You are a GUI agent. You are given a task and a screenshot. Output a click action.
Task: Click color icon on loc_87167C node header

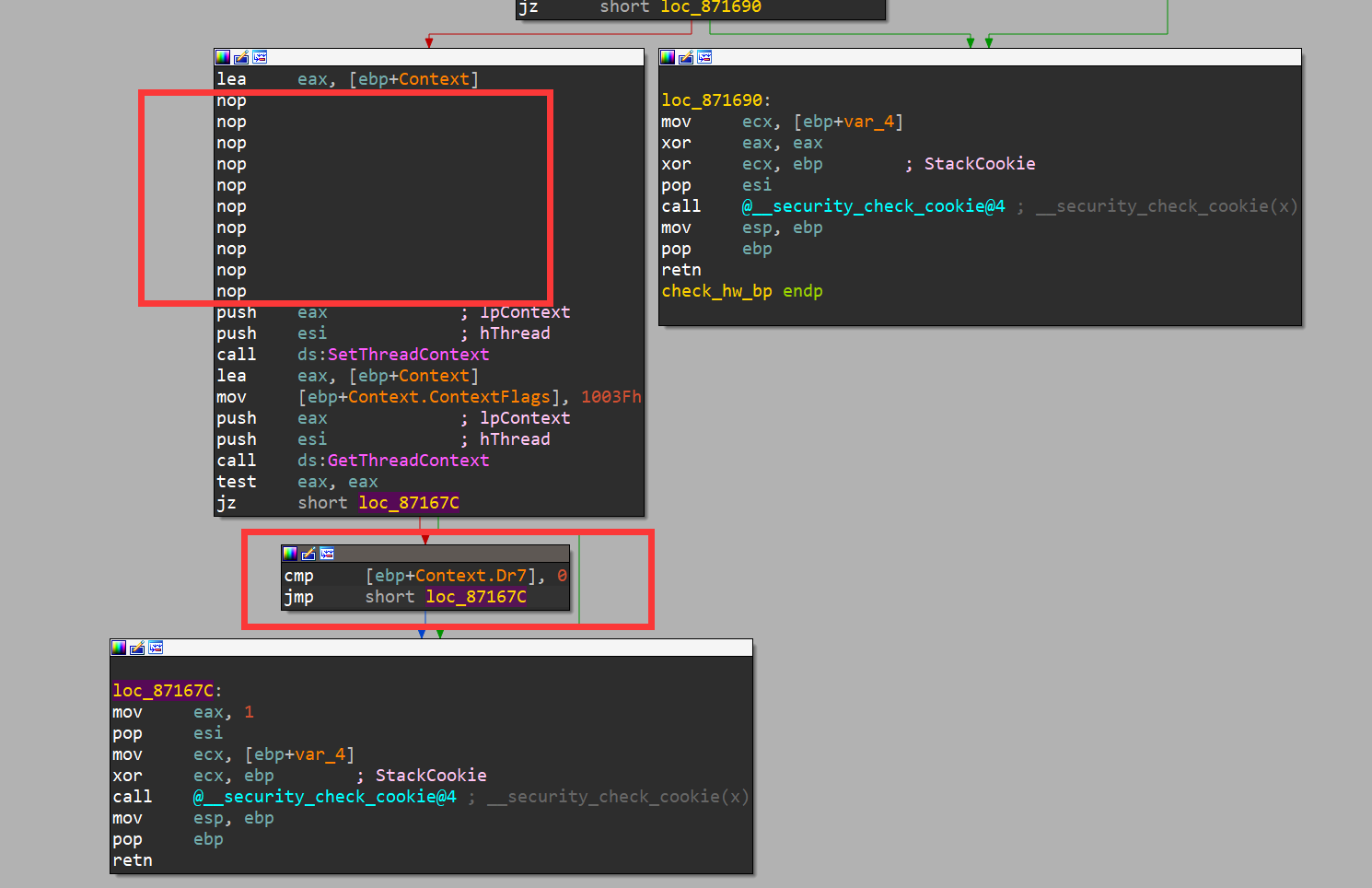[x=119, y=648]
